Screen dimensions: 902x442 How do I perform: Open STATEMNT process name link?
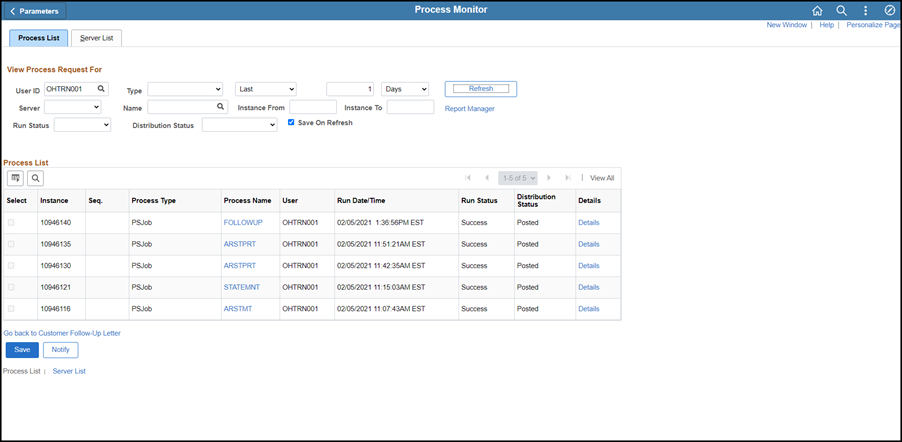coord(242,287)
